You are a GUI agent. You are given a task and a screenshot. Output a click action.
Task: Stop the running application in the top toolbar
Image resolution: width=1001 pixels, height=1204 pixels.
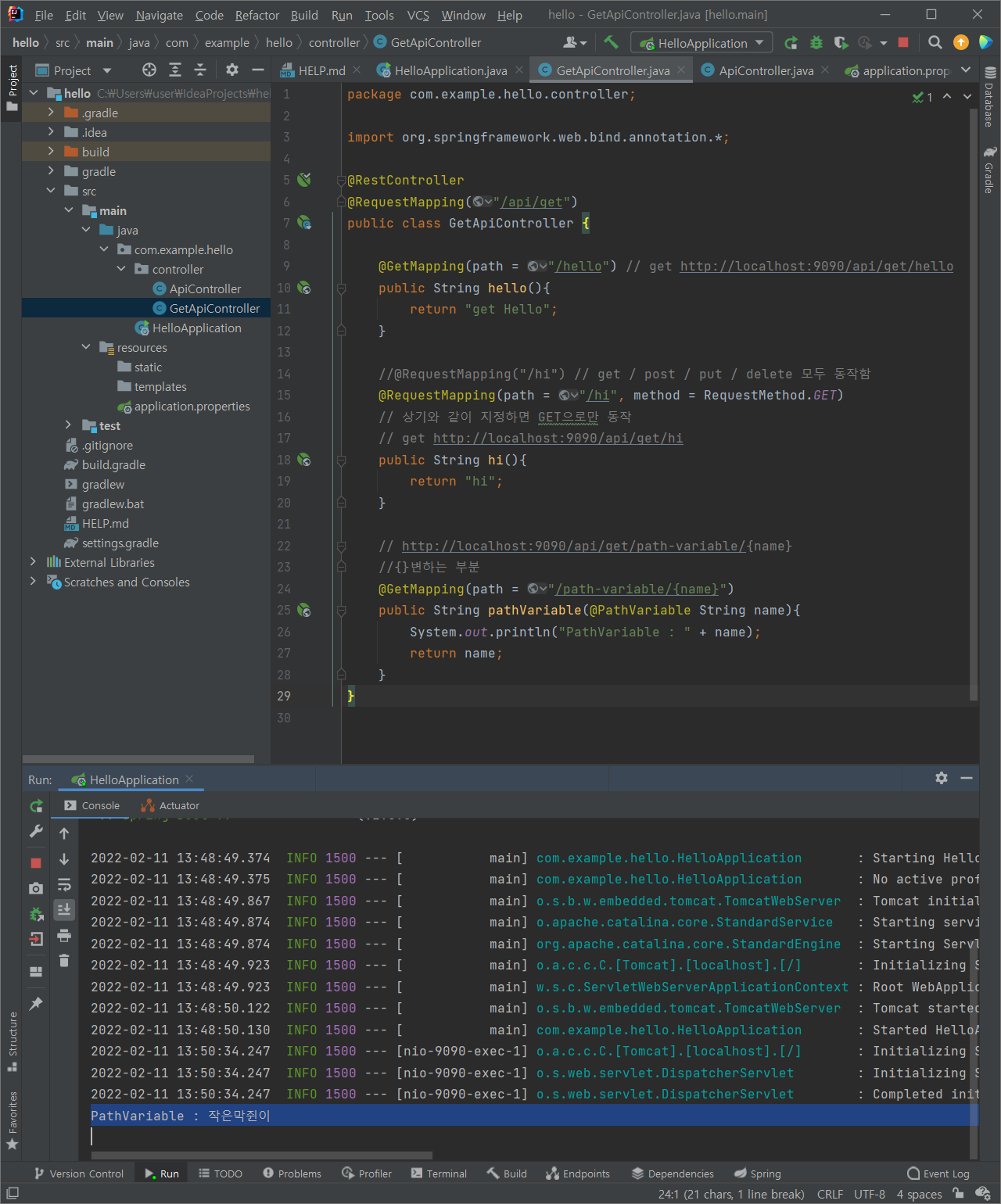point(903,43)
